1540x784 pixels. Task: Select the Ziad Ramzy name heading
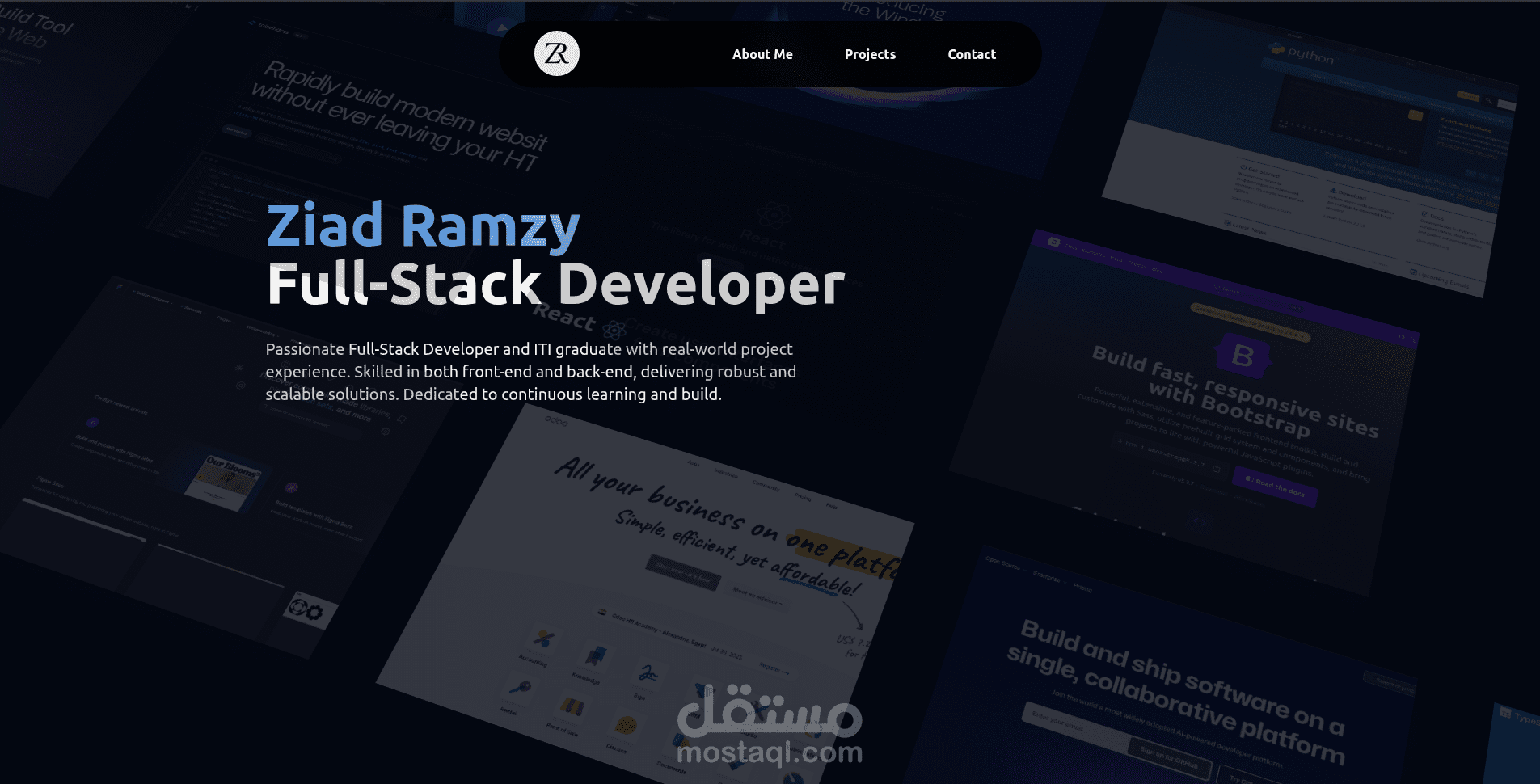[424, 226]
